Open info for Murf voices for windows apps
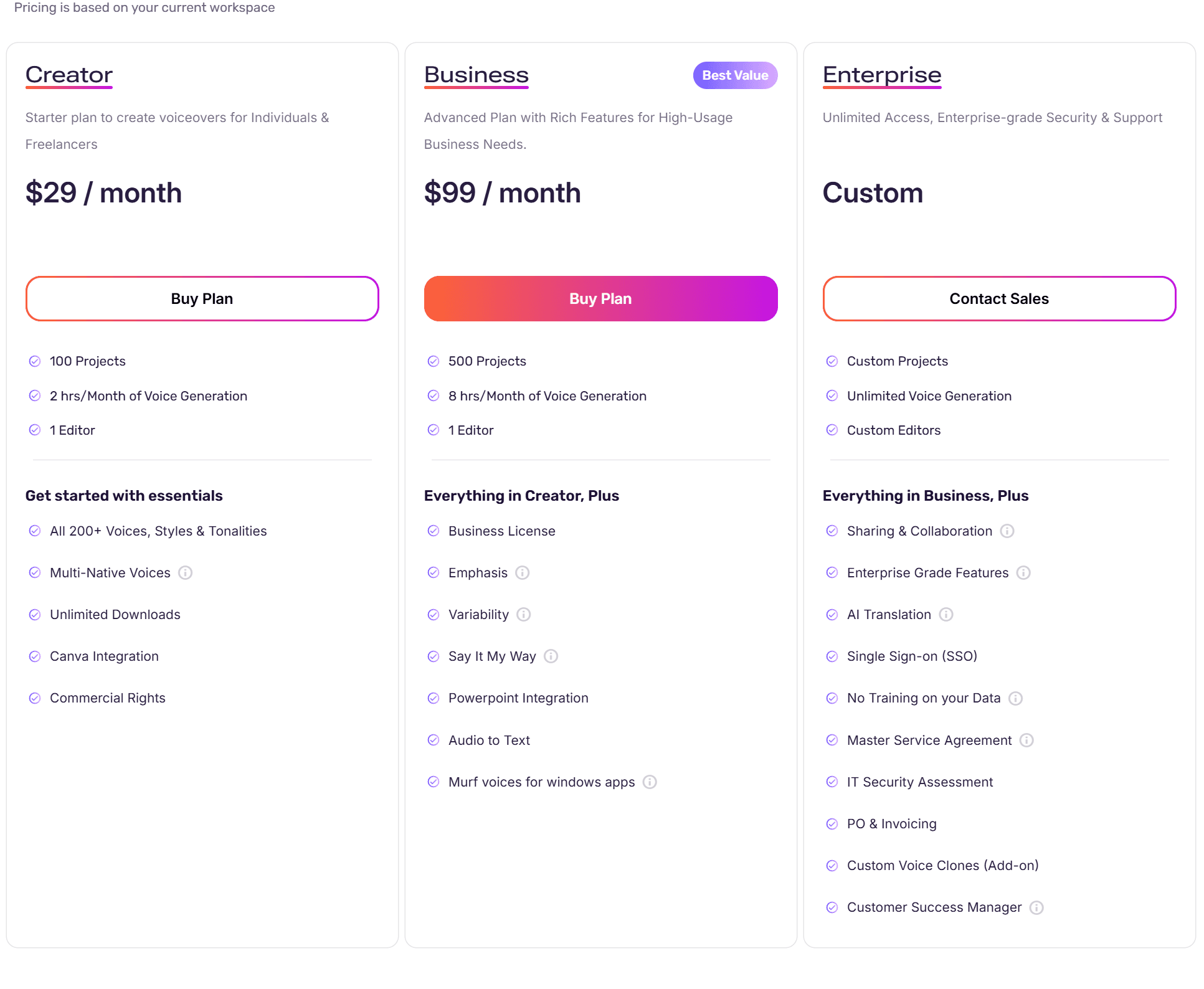 tap(650, 782)
